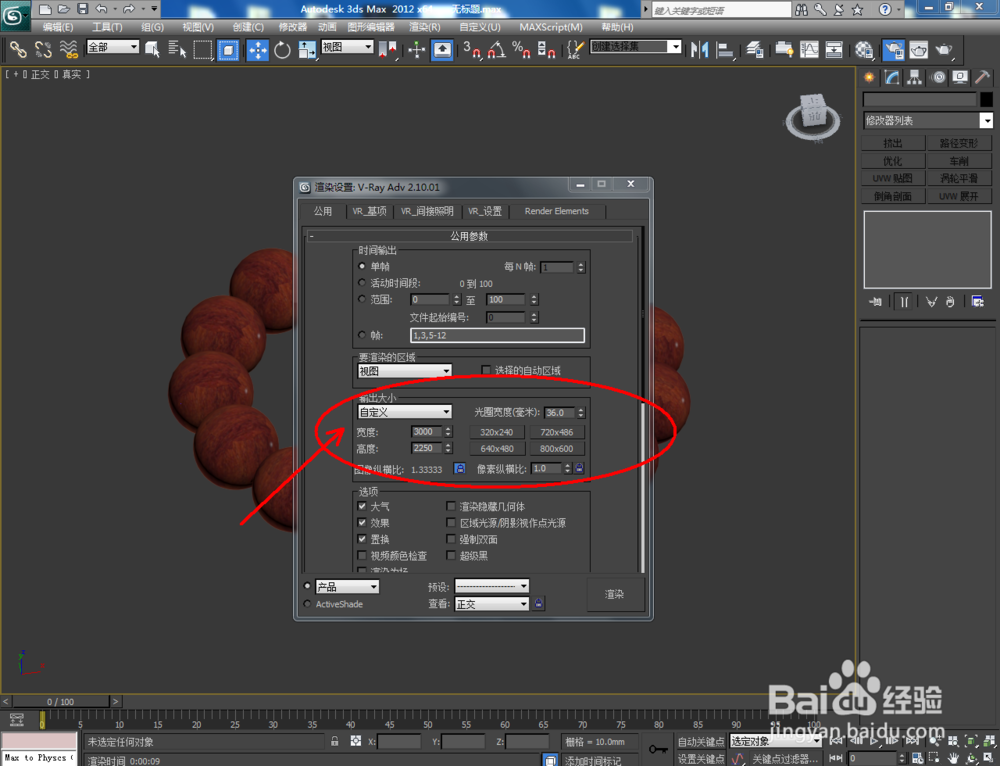Viewport: 1000px width, 766px height.
Task: Open the Material Editor icon
Action: point(864,50)
